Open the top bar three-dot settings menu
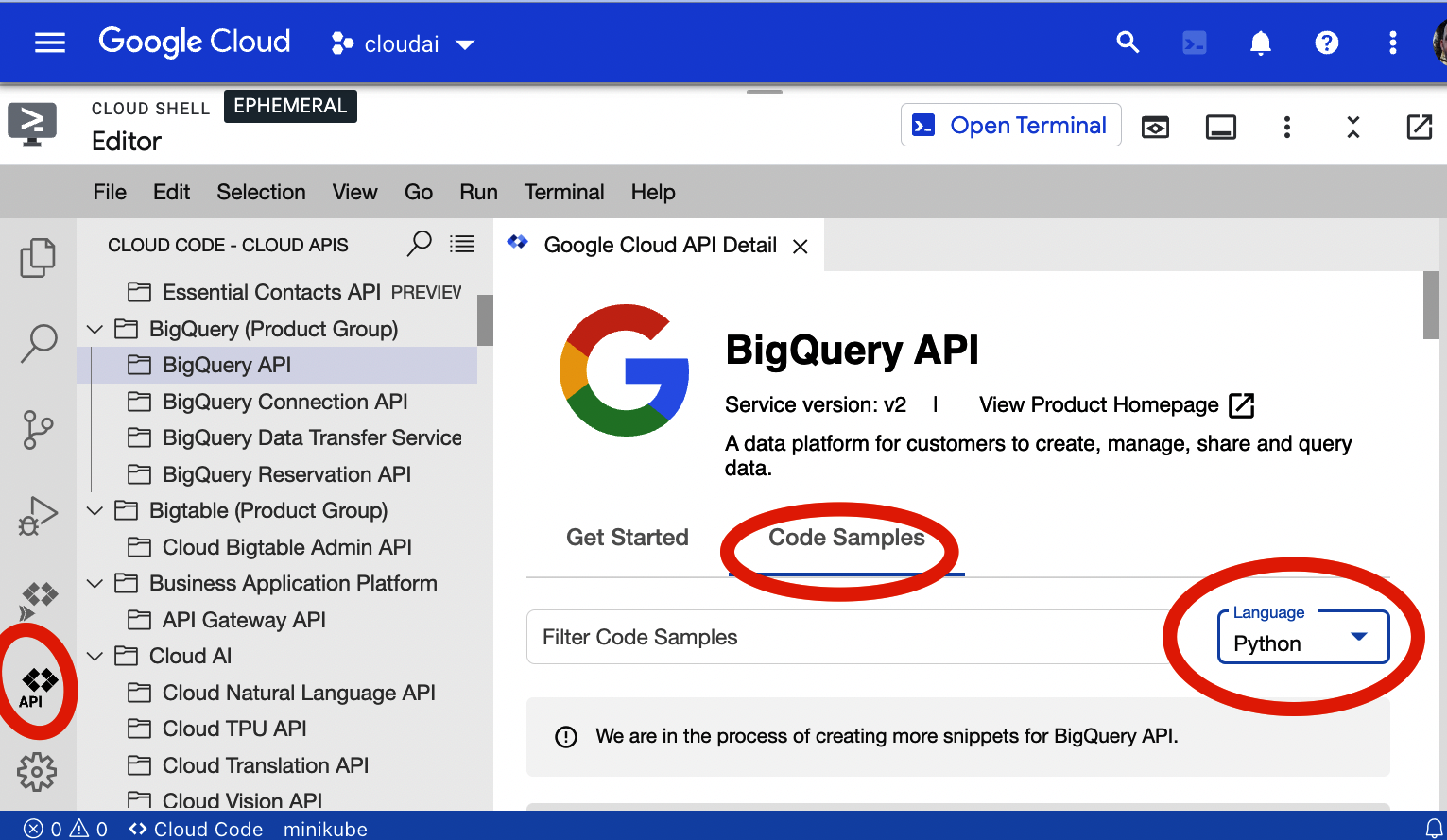Viewport: 1447px width, 840px height. click(x=1392, y=43)
